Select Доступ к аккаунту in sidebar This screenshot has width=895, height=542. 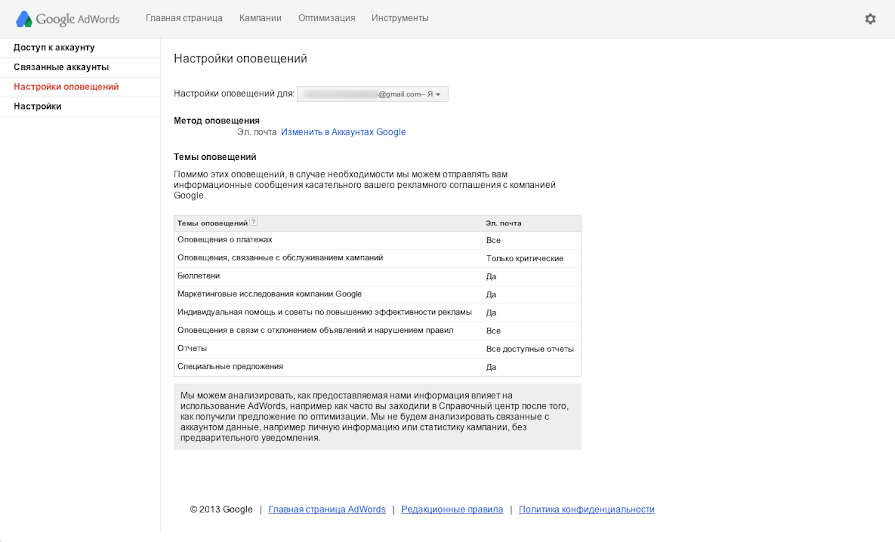pyautogui.click(x=54, y=48)
